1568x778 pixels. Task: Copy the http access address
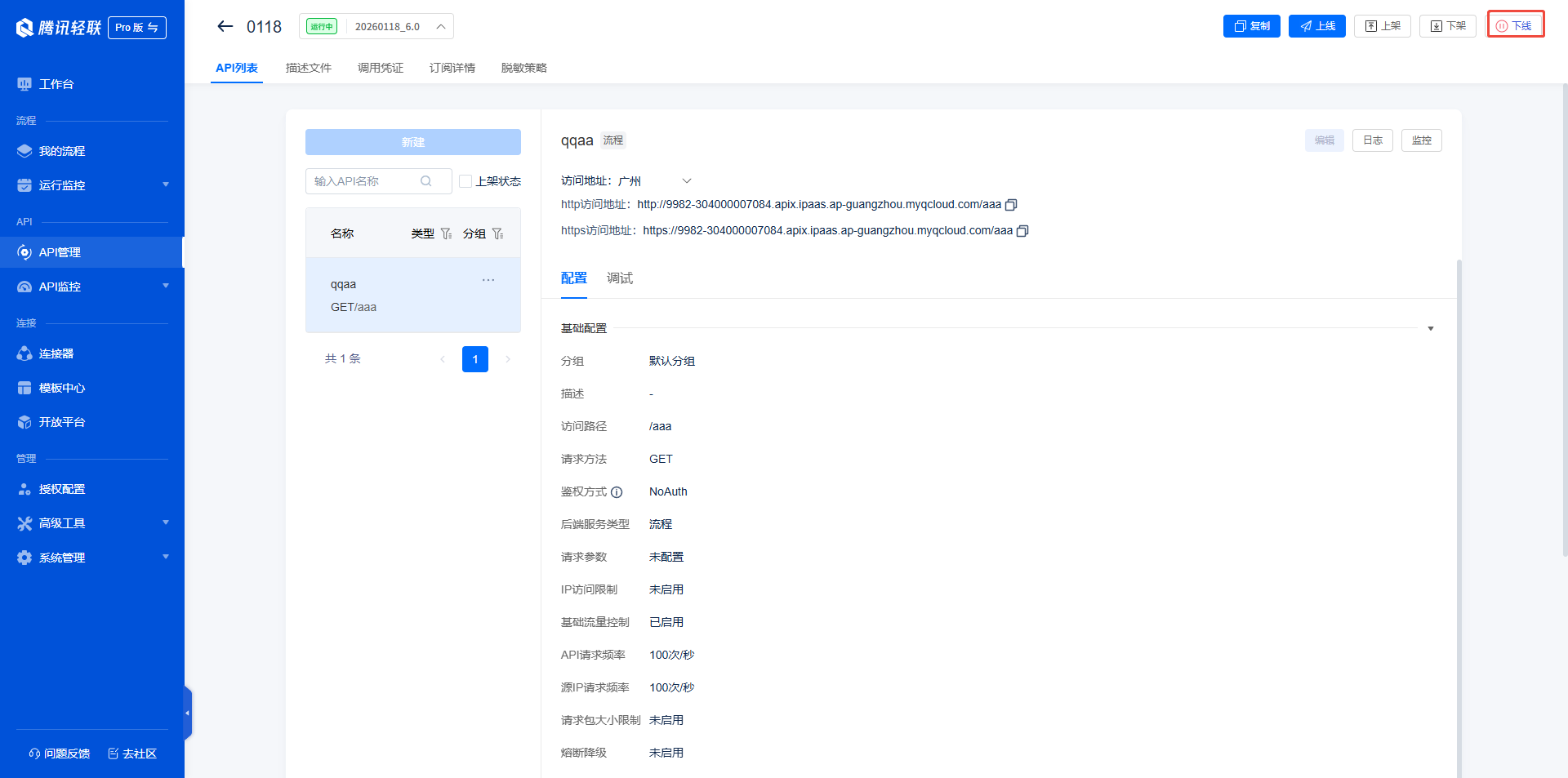pos(1011,205)
